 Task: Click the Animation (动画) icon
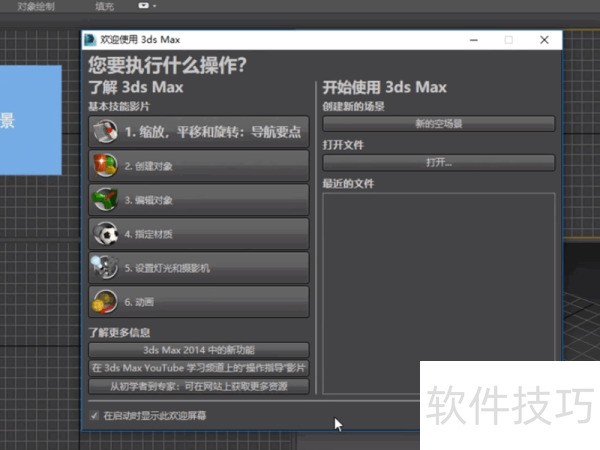pos(106,302)
